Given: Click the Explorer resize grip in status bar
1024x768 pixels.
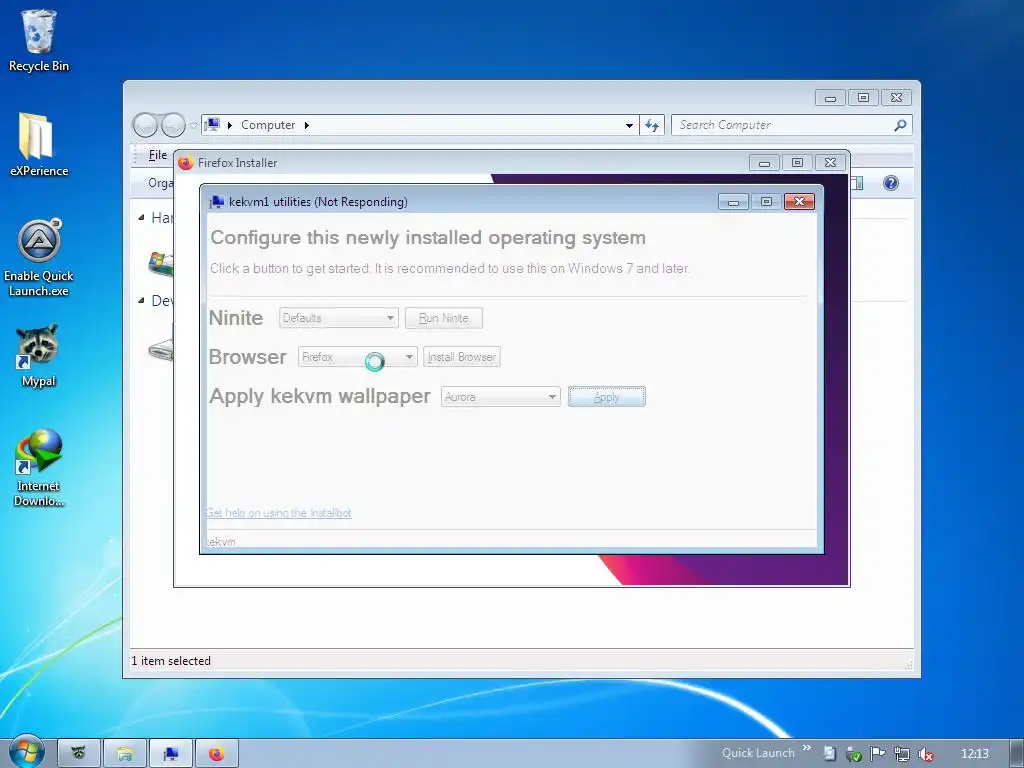Looking at the screenshot, I should (x=908, y=665).
